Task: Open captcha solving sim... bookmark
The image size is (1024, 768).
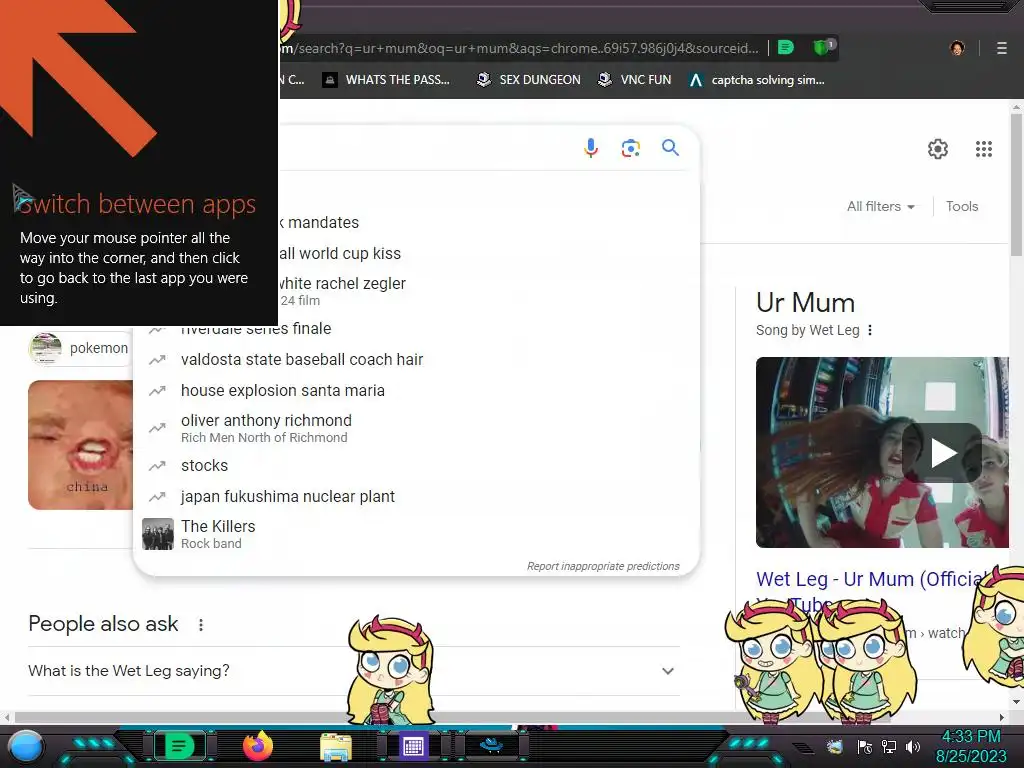Action: tap(758, 80)
